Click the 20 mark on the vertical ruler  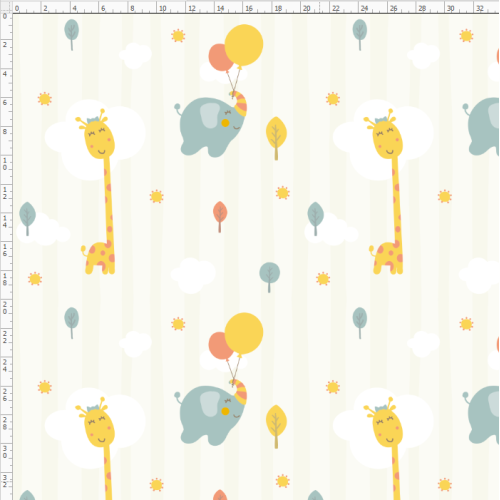tap(5, 307)
